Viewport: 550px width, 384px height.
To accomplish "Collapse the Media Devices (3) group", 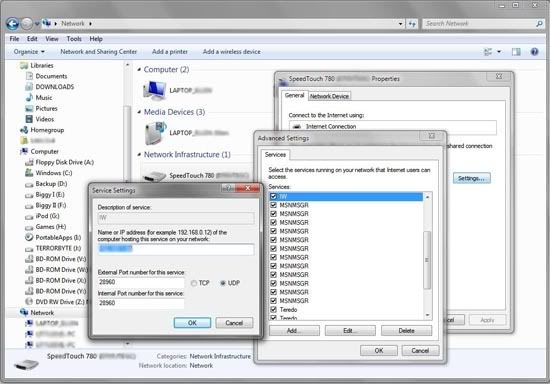I will 139,112.
